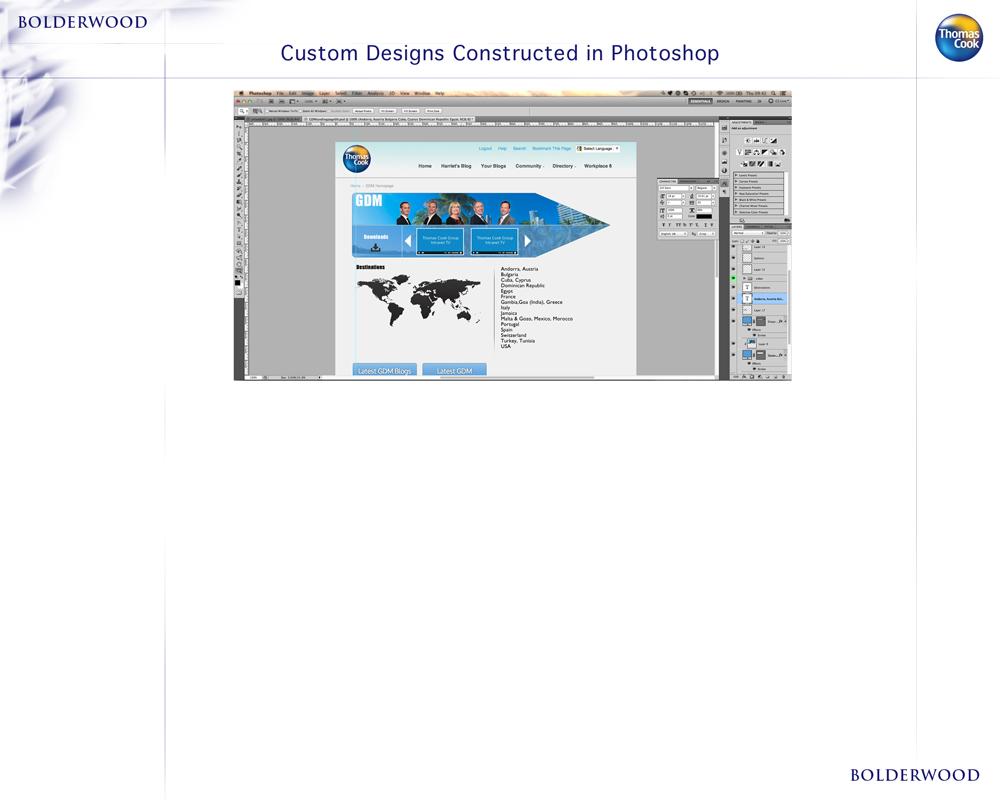
Task: Toggle Zoom All Windows checkbox
Action: coord(300,111)
